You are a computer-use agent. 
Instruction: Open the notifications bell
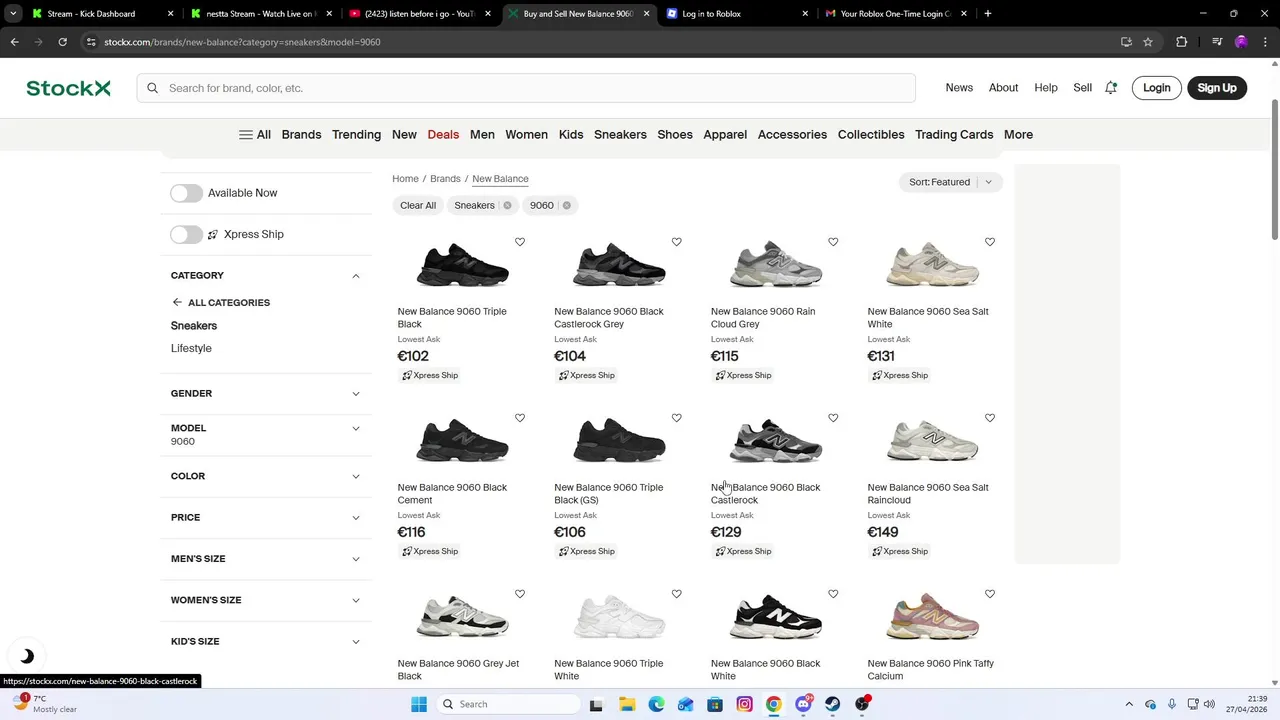click(x=1111, y=88)
